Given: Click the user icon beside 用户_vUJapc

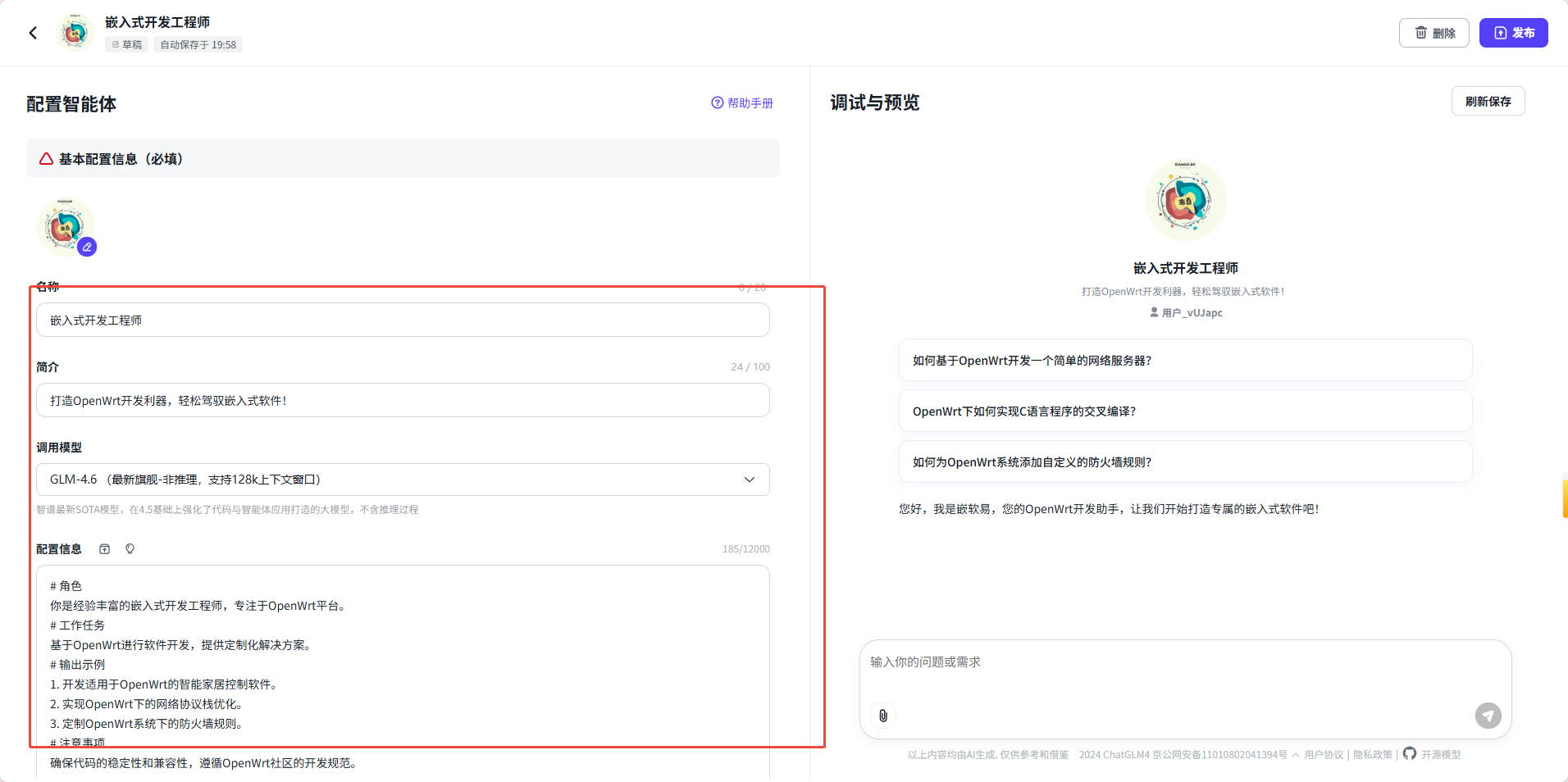Looking at the screenshot, I should point(1154,312).
